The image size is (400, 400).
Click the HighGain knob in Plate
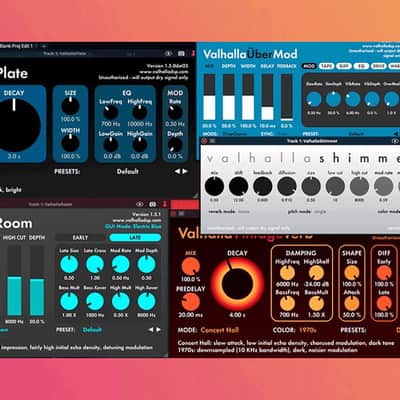pos(140,144)
